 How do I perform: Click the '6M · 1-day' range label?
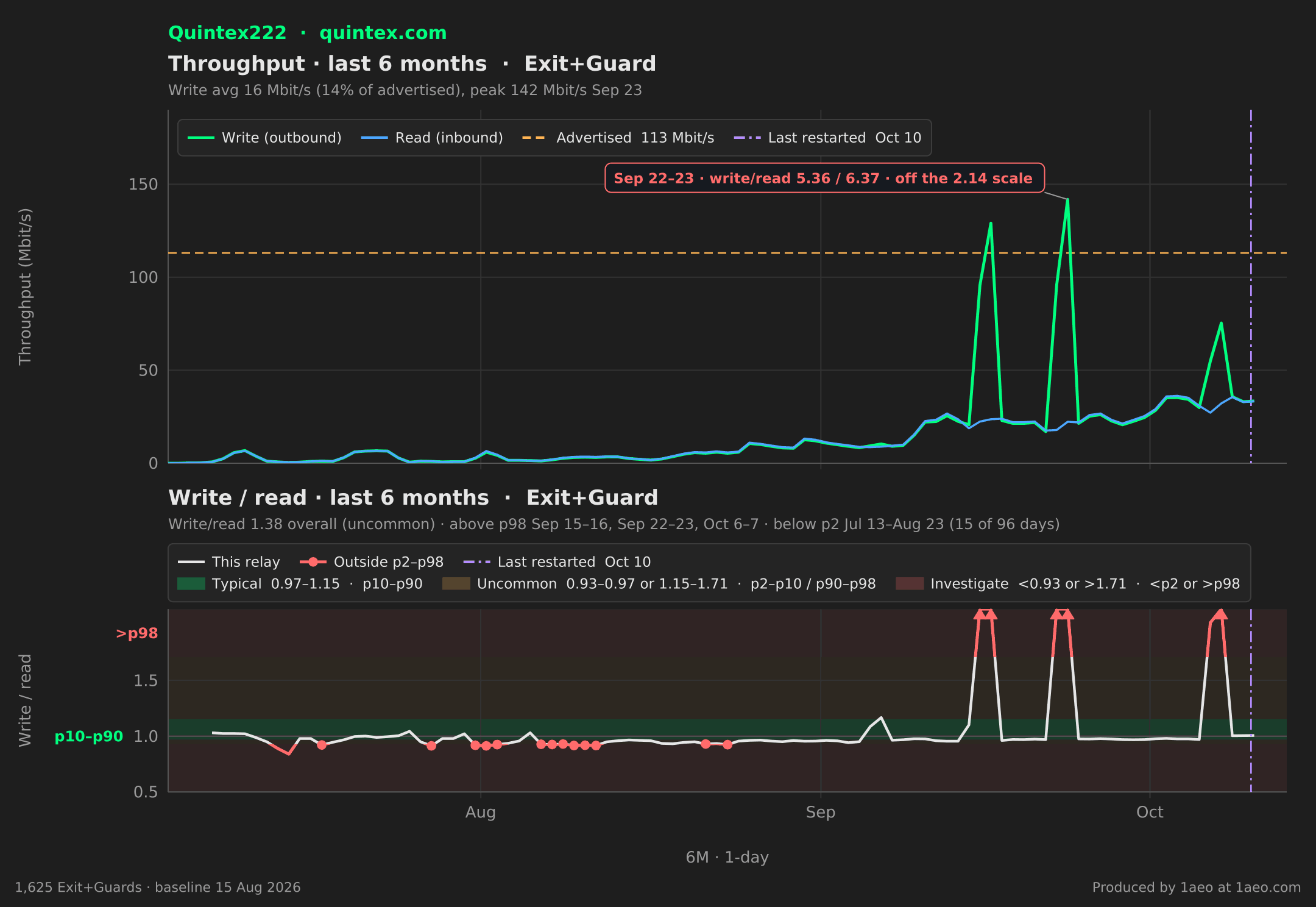click(x=727, y=858)
